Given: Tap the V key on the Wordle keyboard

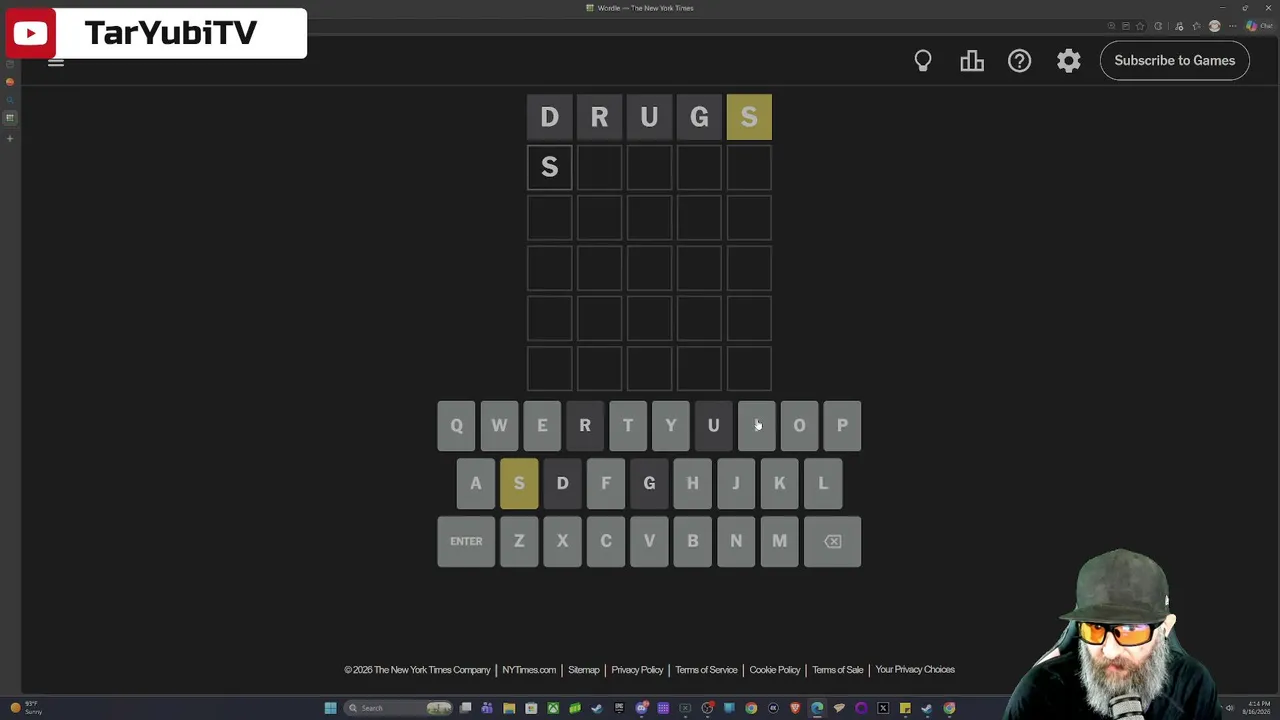Looking at the screenshot, I should click(x=649, y=541).
